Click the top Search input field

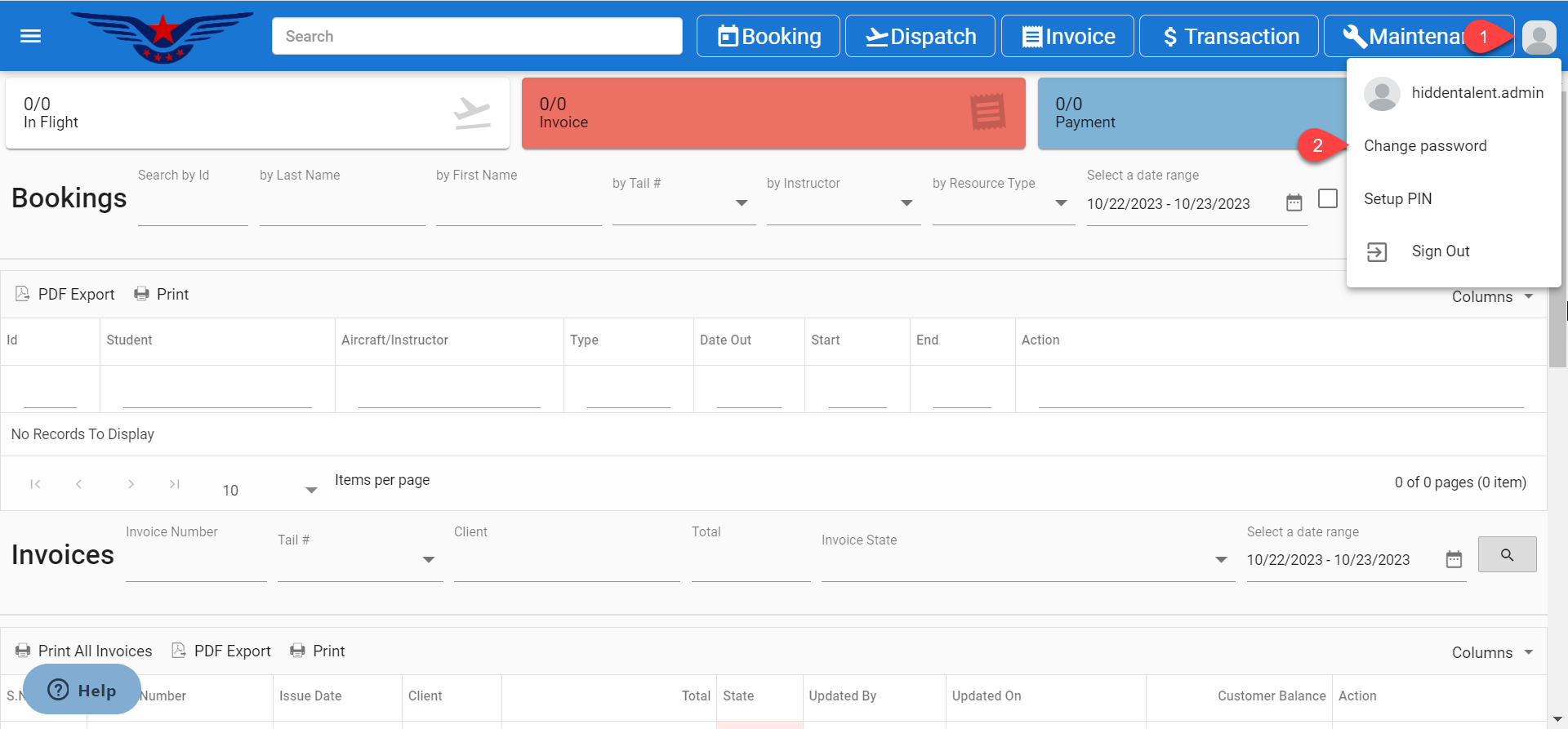coord(477,37)
